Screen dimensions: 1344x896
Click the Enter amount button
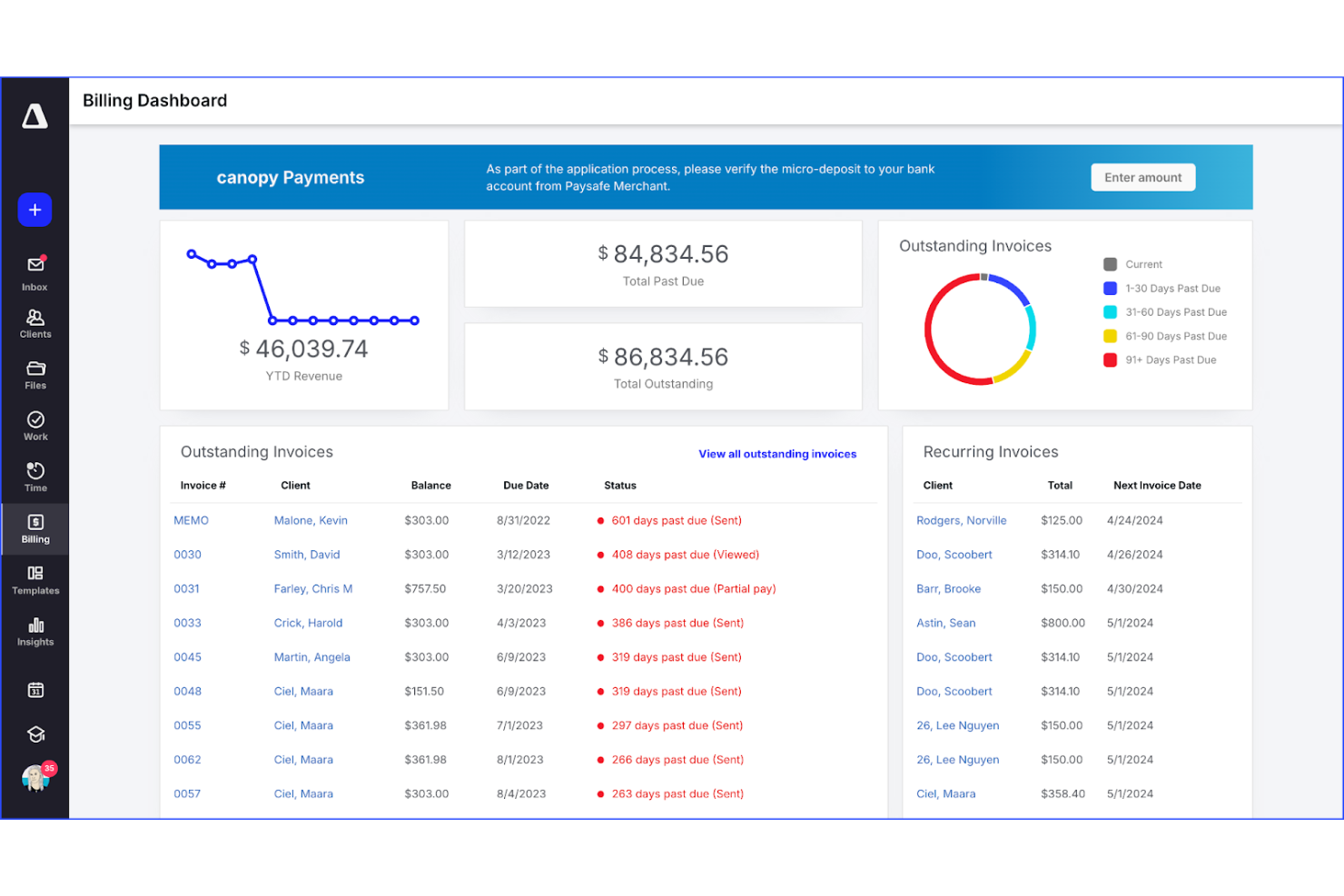(x=1142, y=177)
